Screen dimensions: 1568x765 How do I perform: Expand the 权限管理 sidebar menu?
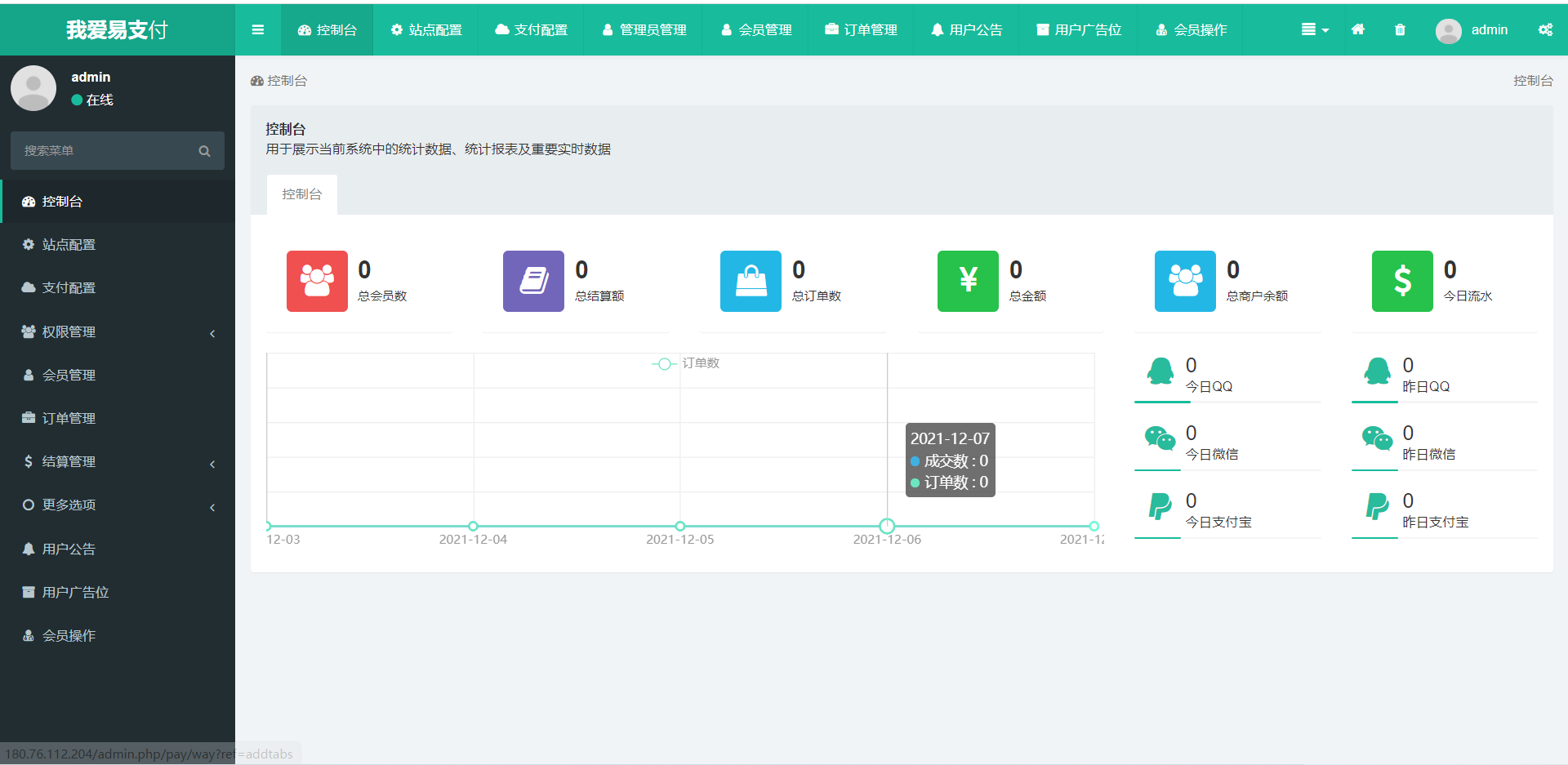point(118,332)
